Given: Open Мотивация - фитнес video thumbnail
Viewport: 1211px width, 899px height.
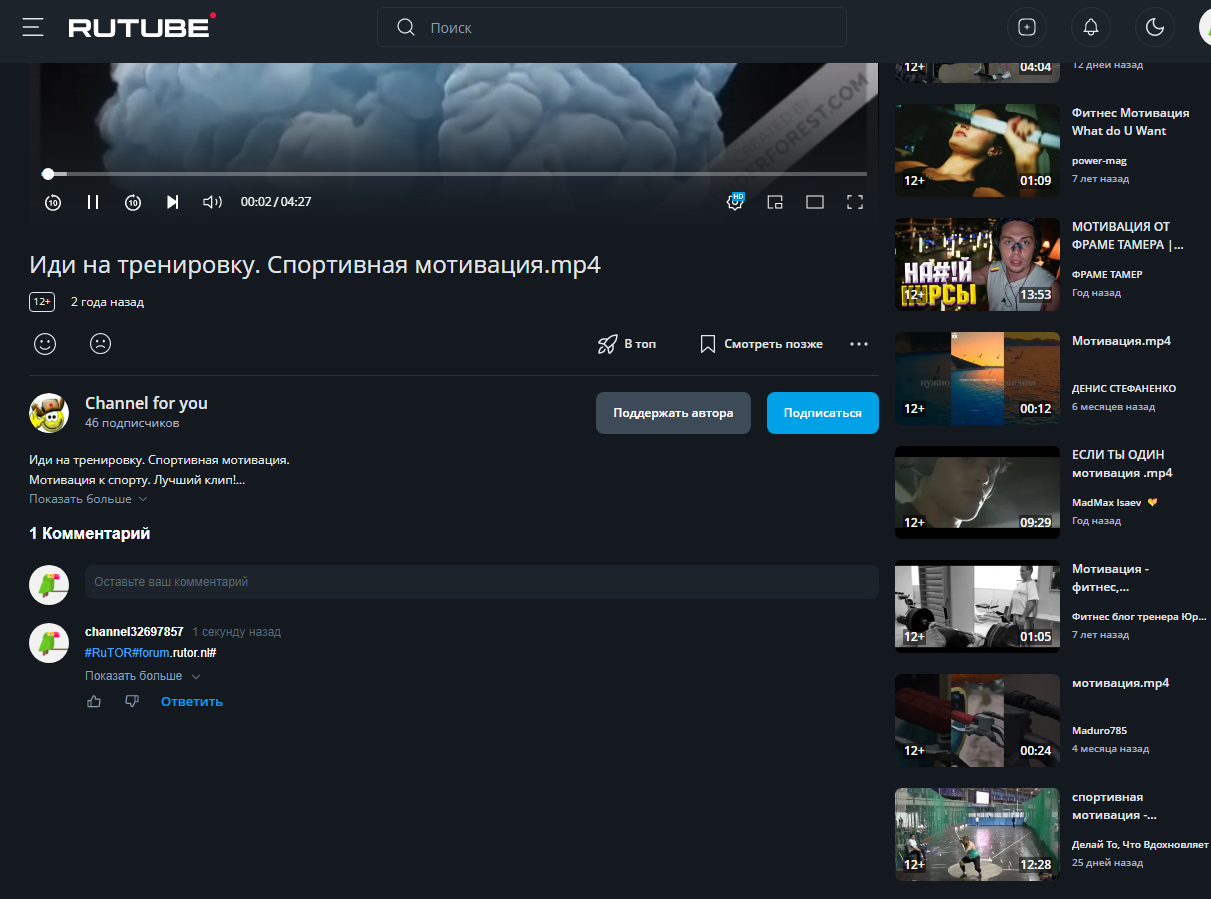Looking at the screenshot, I should pyautogui.click(x=977, y=606).
